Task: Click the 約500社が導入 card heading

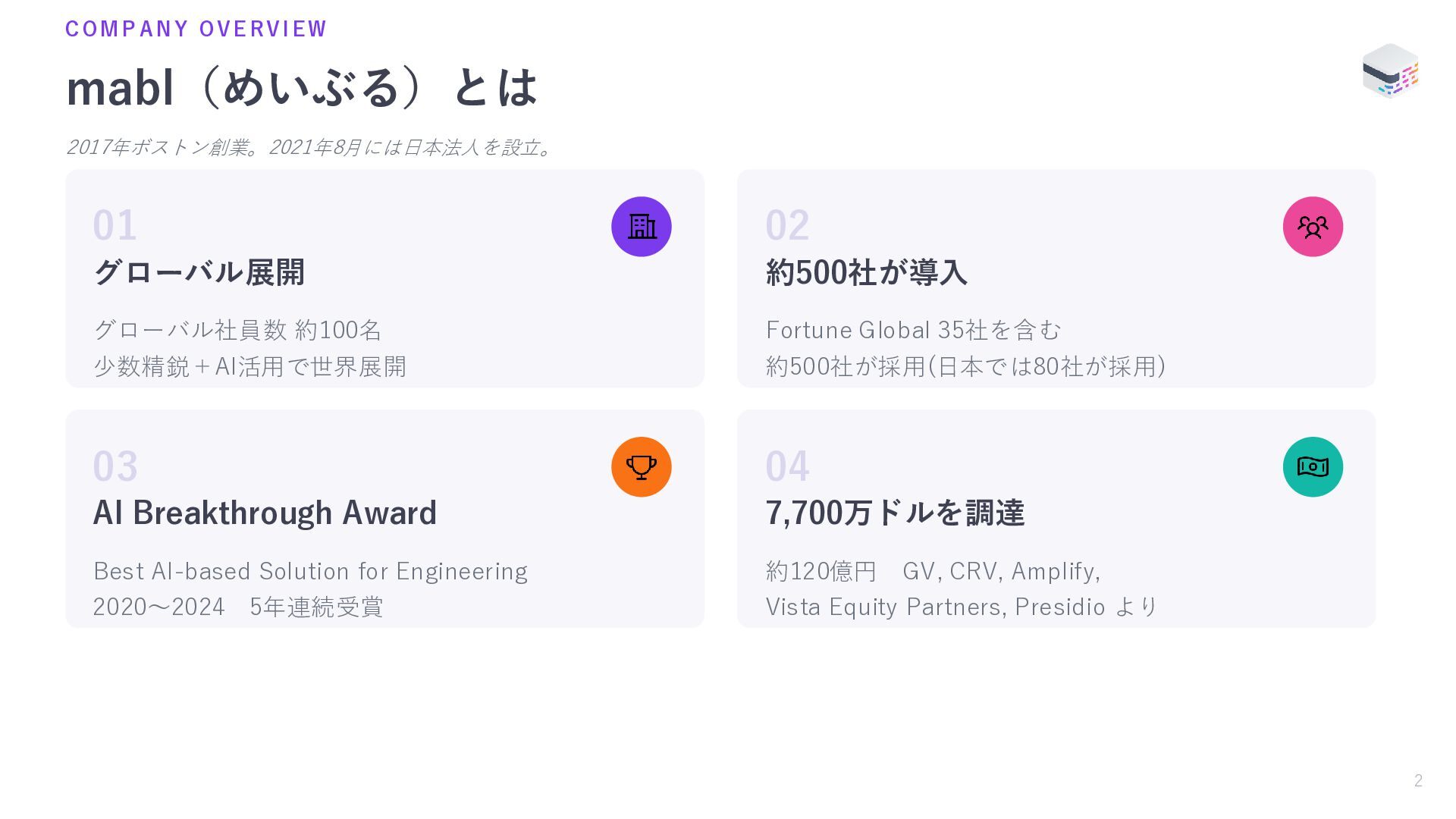Action: coord(867,272)
